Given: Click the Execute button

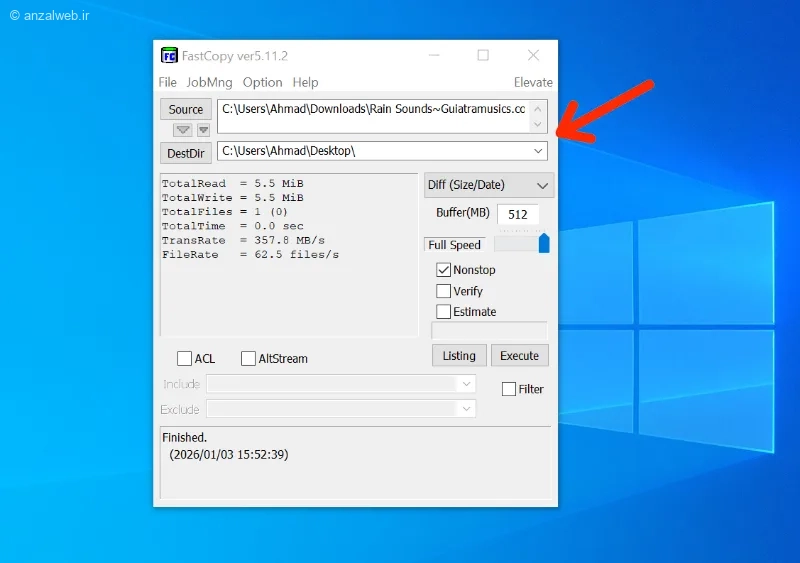Looking at the screenshot, I should (x=519, y=356).
